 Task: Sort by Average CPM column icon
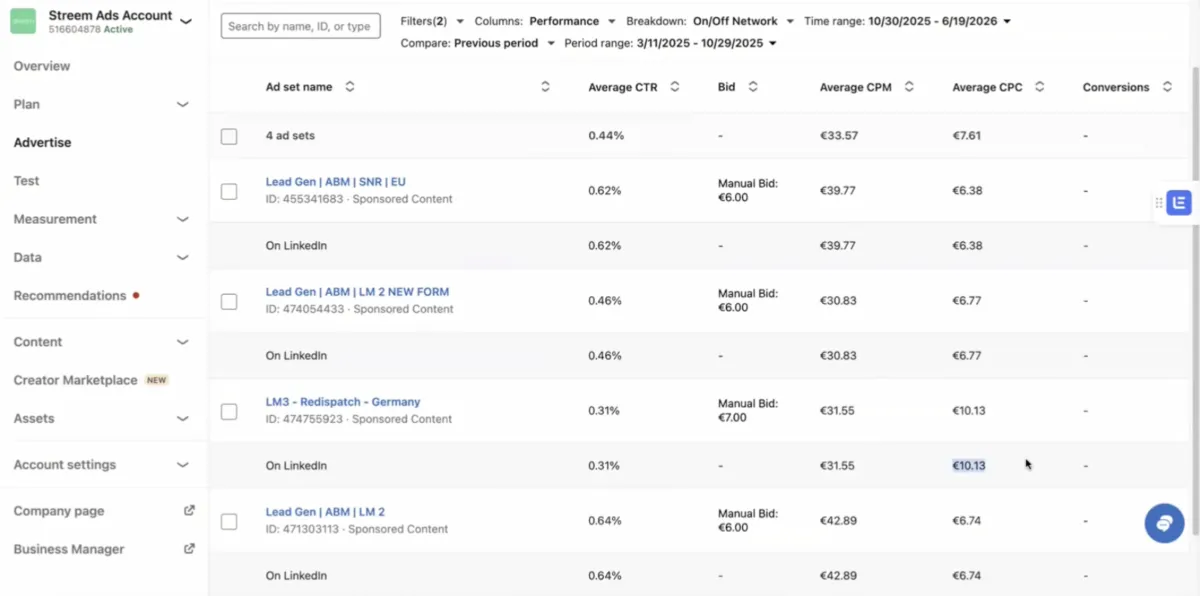point(909,87)
